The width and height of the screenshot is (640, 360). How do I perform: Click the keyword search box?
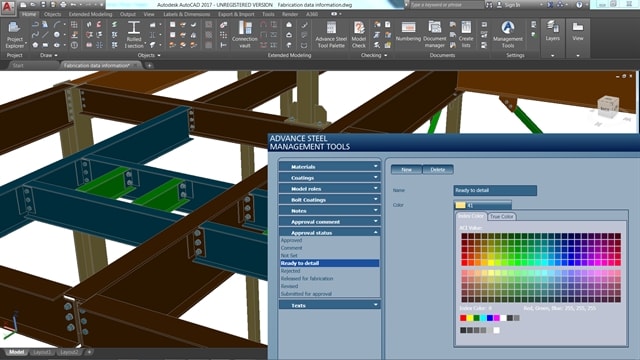point(447,5)
